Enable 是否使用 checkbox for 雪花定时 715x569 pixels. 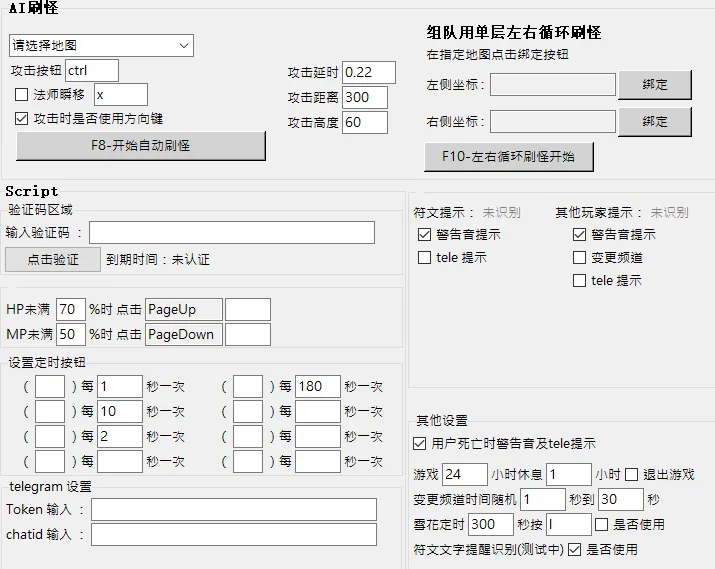click(x=601, y=524)
